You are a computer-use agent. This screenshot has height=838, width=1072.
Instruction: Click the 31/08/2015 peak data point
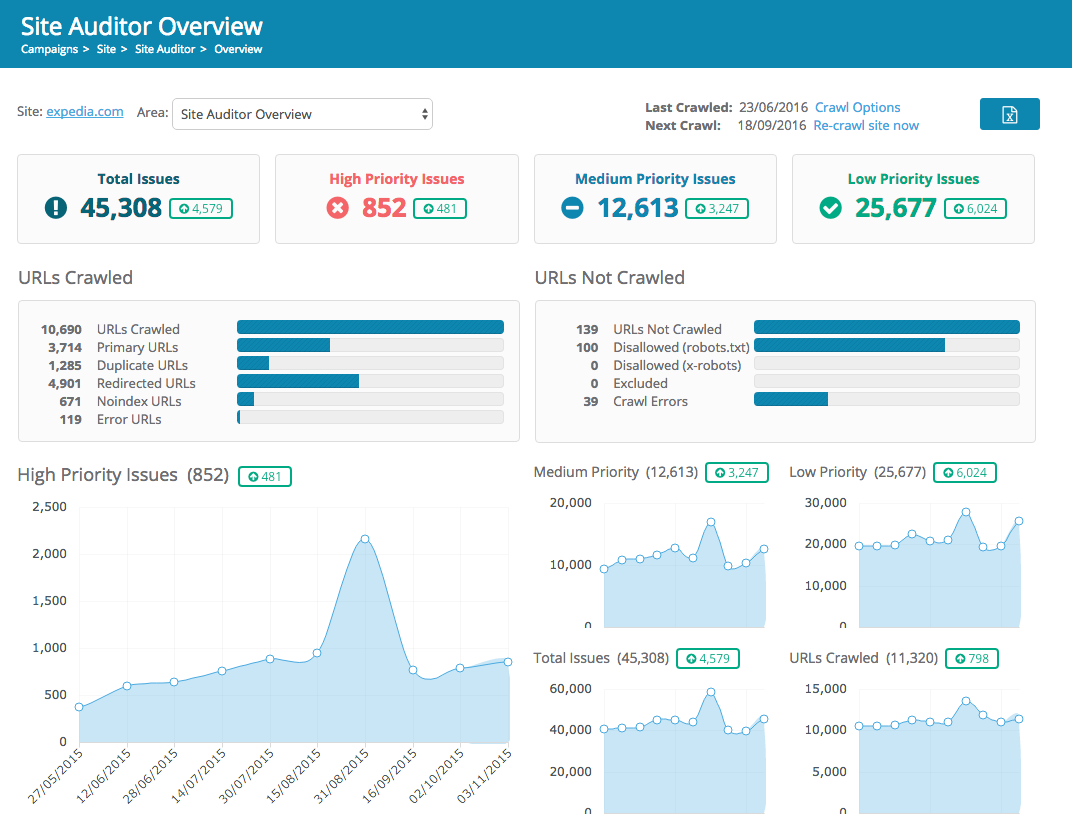(x=365, y=539)
